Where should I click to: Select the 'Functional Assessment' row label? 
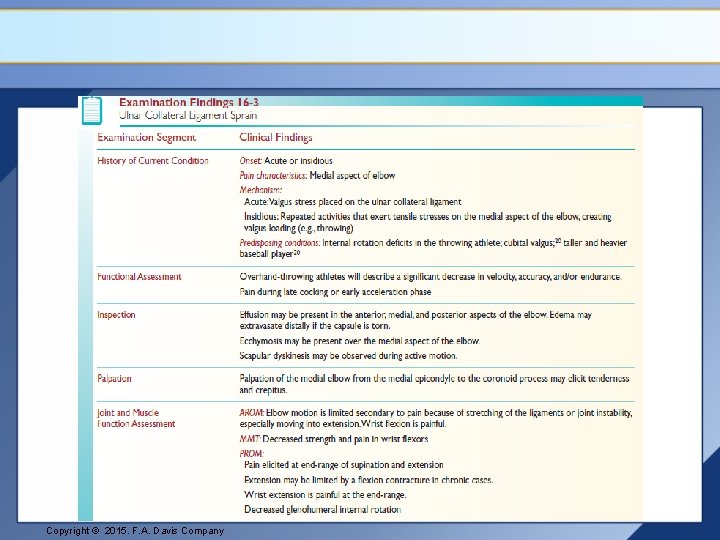click(139, 276)
